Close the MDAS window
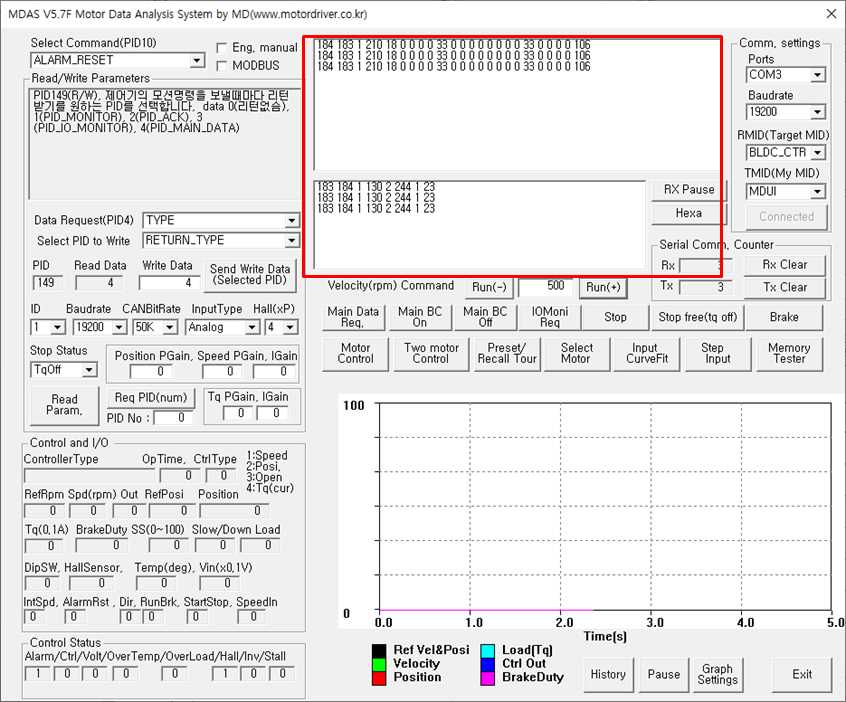 click(x=831, y=13)
